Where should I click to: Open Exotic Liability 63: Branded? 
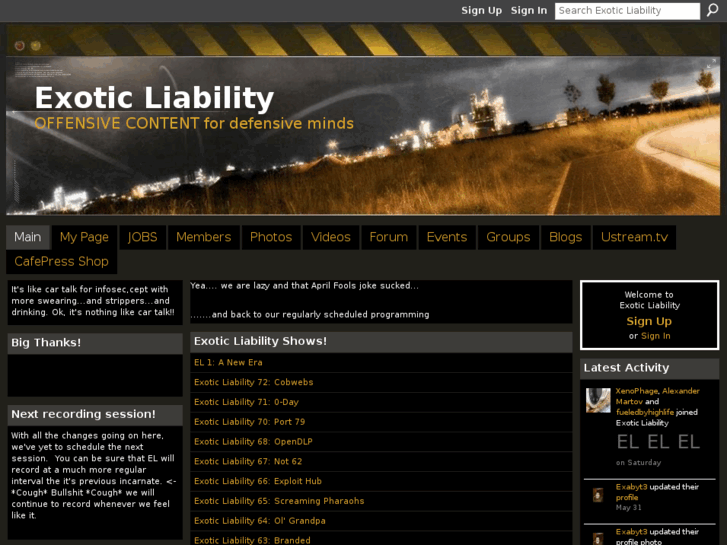pyautogui.click(x=252, y=540)
